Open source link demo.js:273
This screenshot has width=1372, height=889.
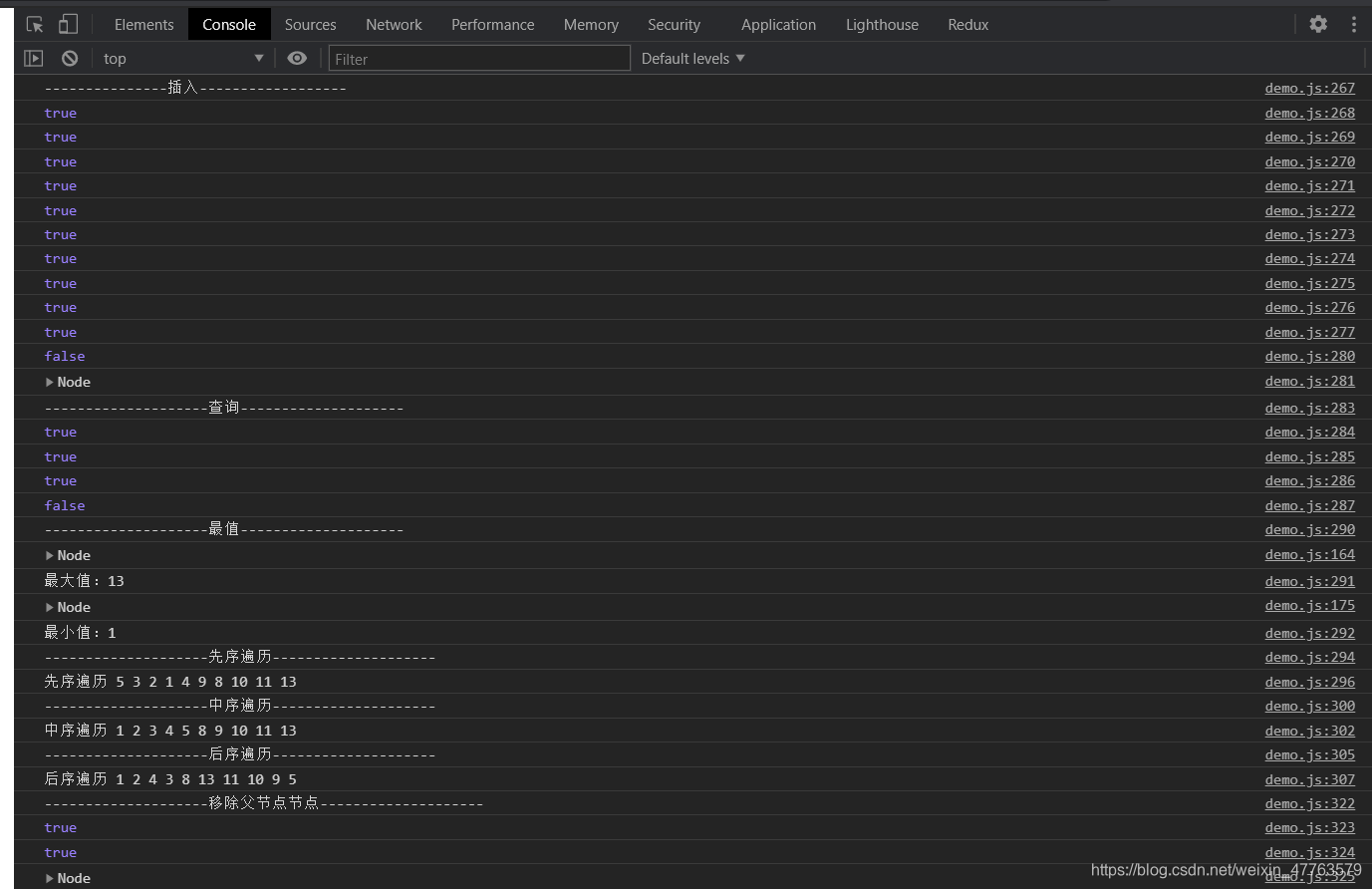[1309, 234]
